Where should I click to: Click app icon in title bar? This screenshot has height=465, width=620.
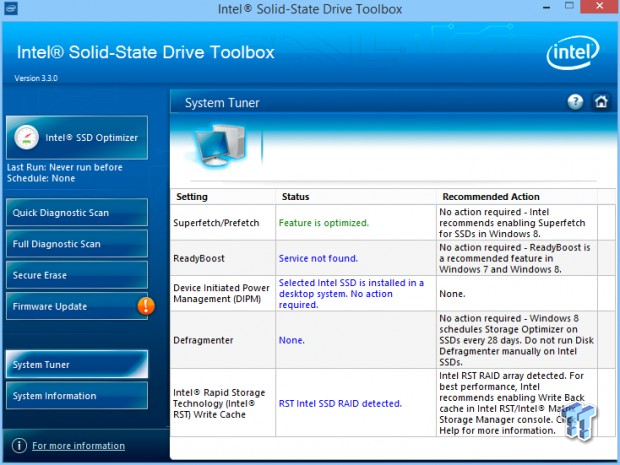click(11, 10)
